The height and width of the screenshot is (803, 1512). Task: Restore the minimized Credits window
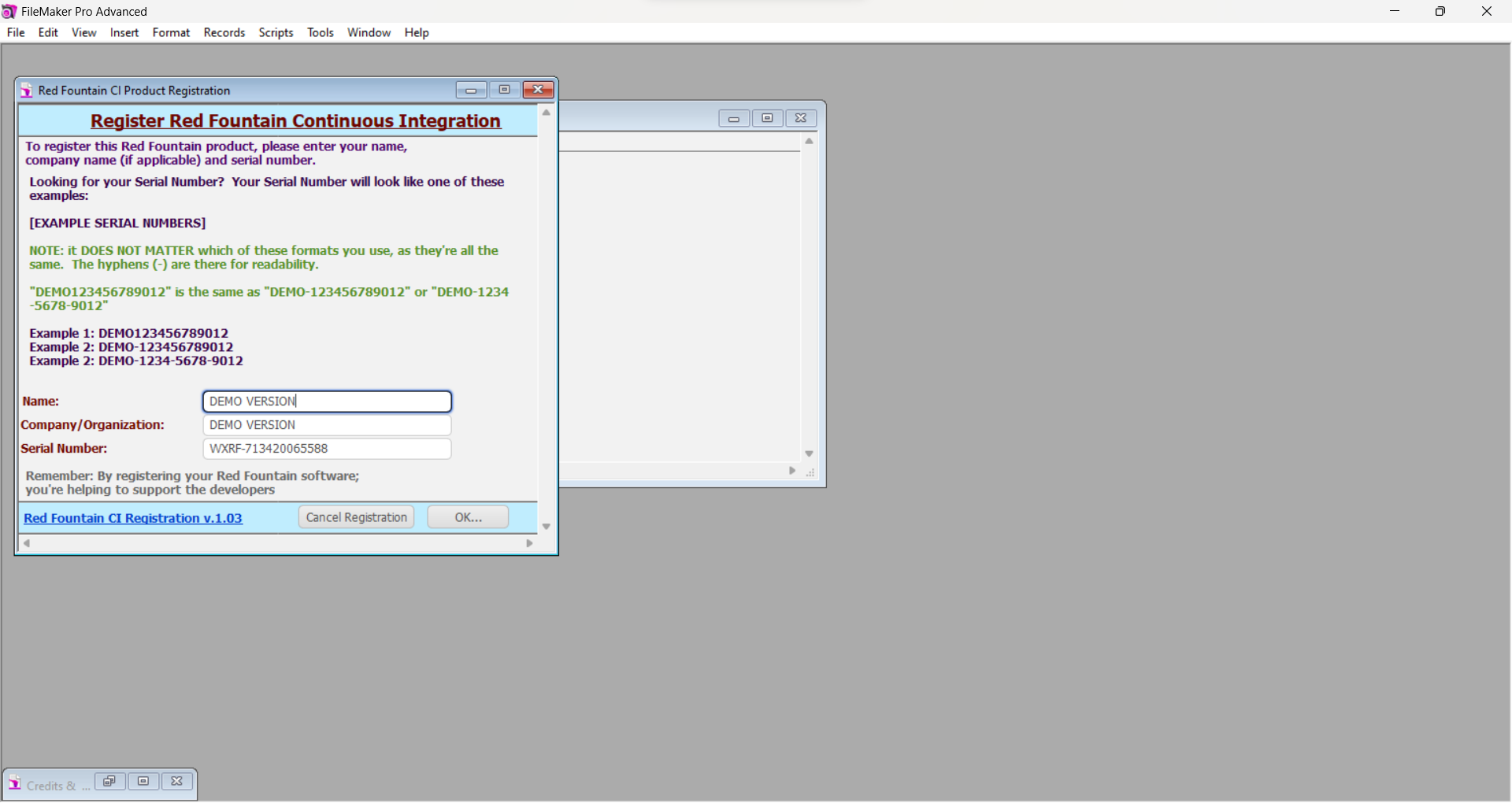click(x=110, y=782)
